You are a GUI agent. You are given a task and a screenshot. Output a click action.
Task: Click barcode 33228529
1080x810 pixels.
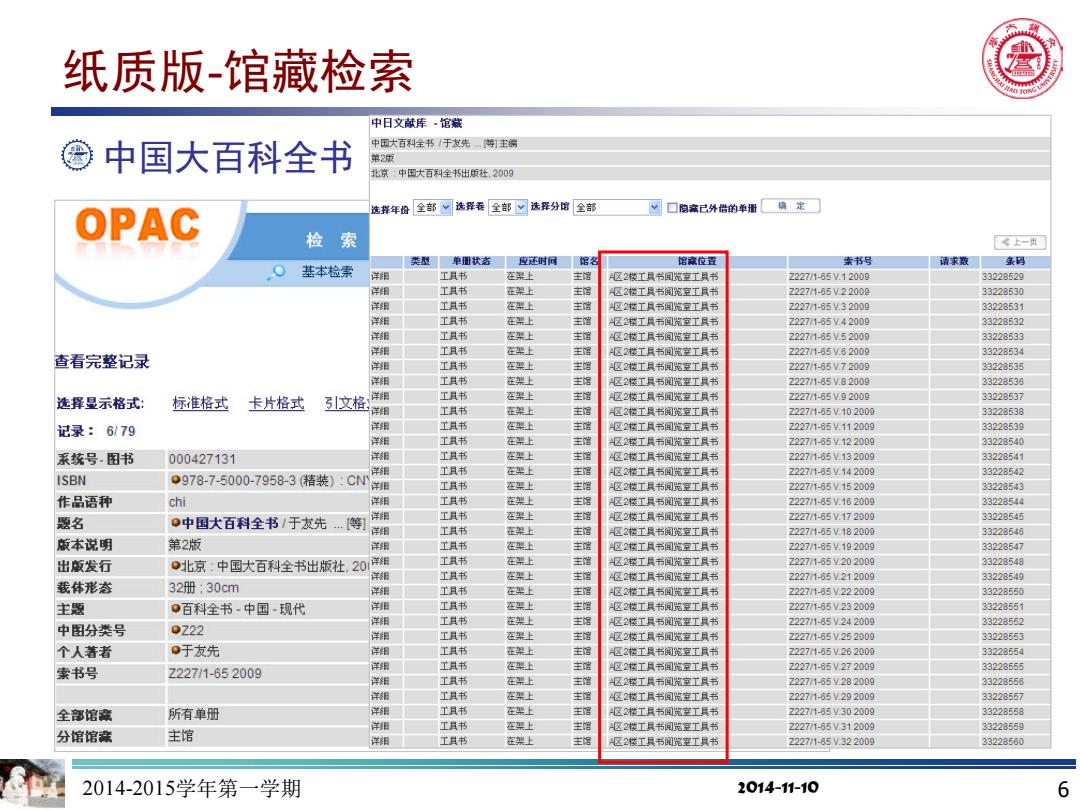(x=1003, y=276)
